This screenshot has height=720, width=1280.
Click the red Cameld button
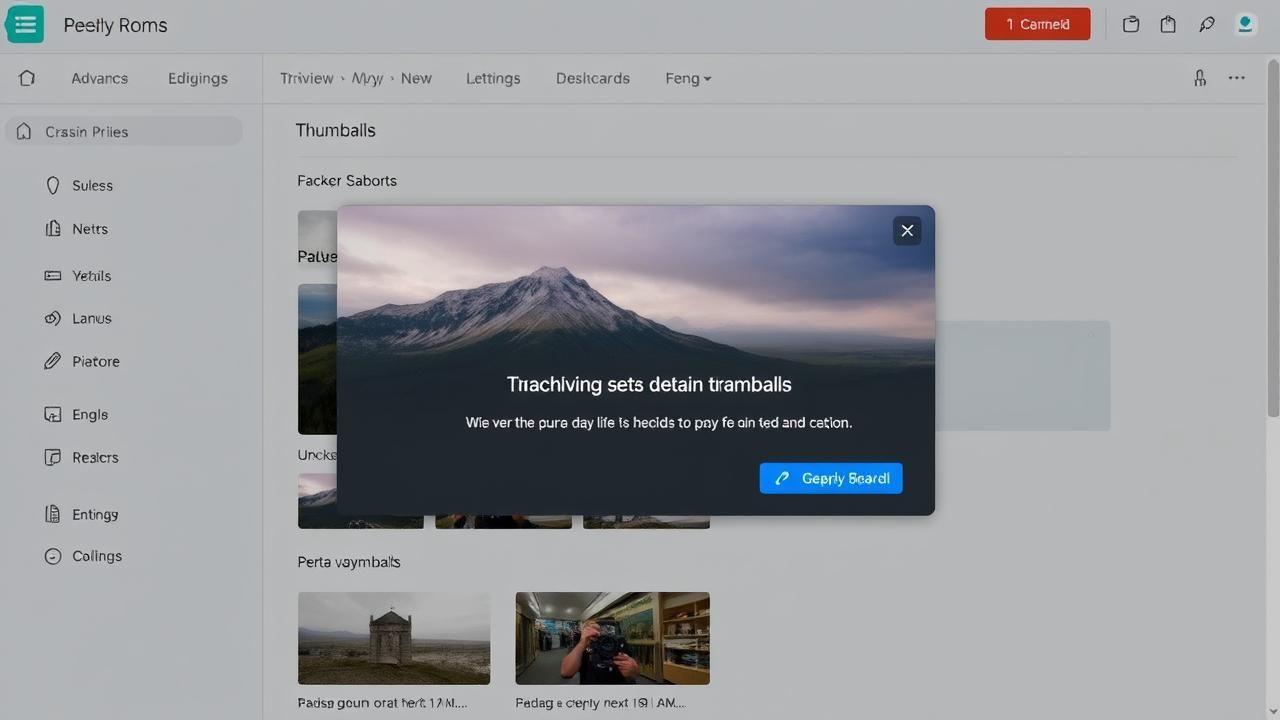(1037, 24)
